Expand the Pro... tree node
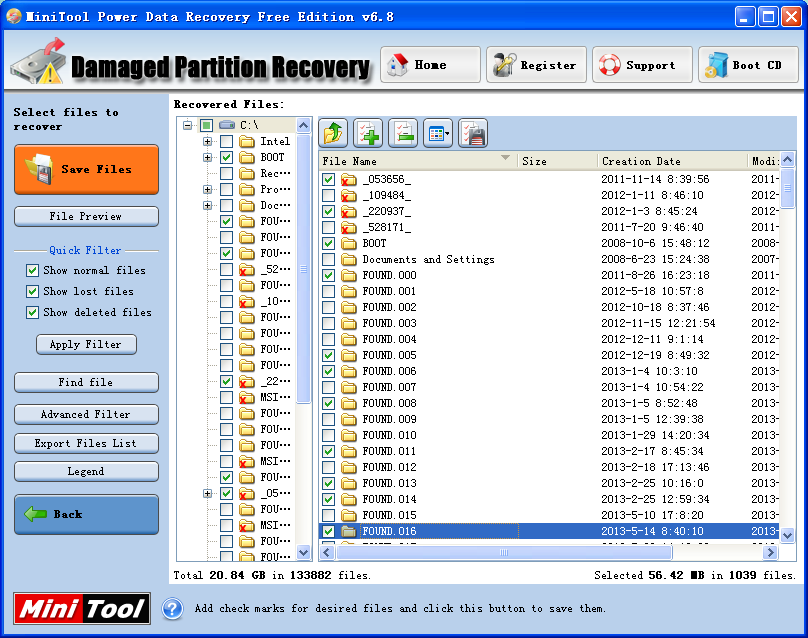Viewport: 808px width, 638px height. (x=207, y=189)
